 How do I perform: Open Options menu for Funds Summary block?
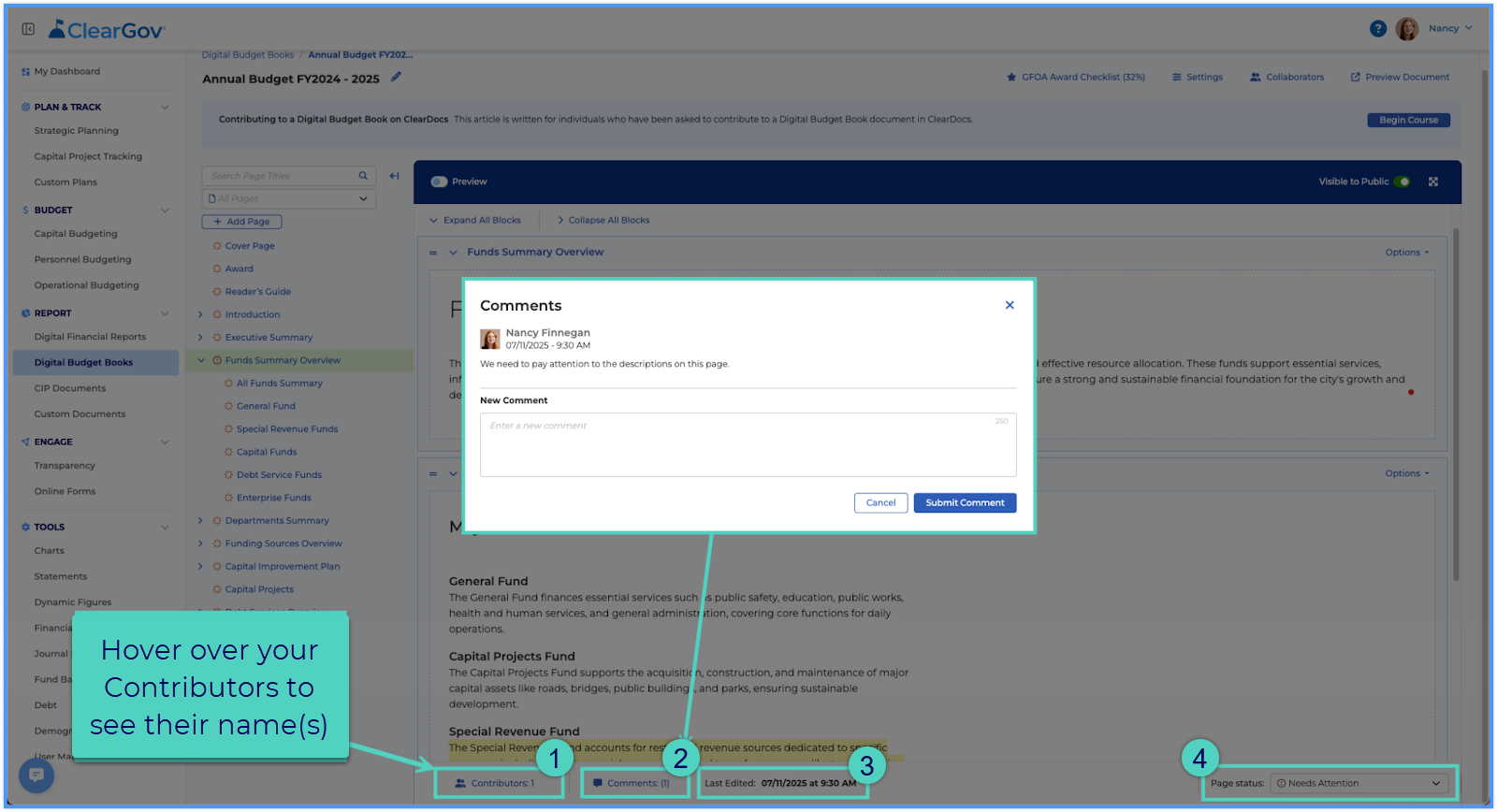tap(1407, 253)
